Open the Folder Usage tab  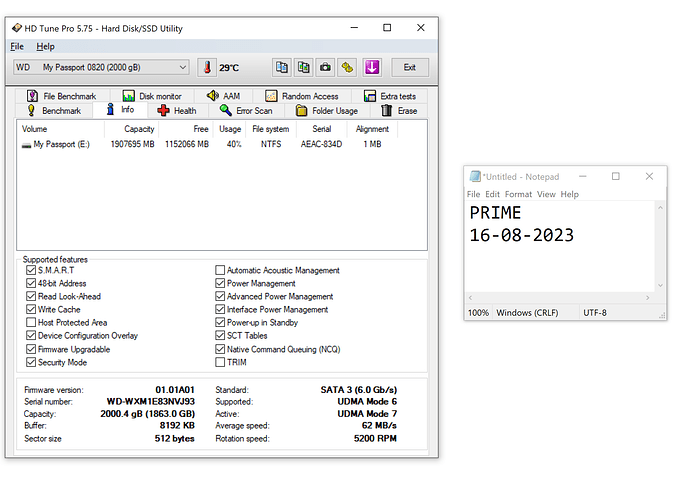point(327,110)
